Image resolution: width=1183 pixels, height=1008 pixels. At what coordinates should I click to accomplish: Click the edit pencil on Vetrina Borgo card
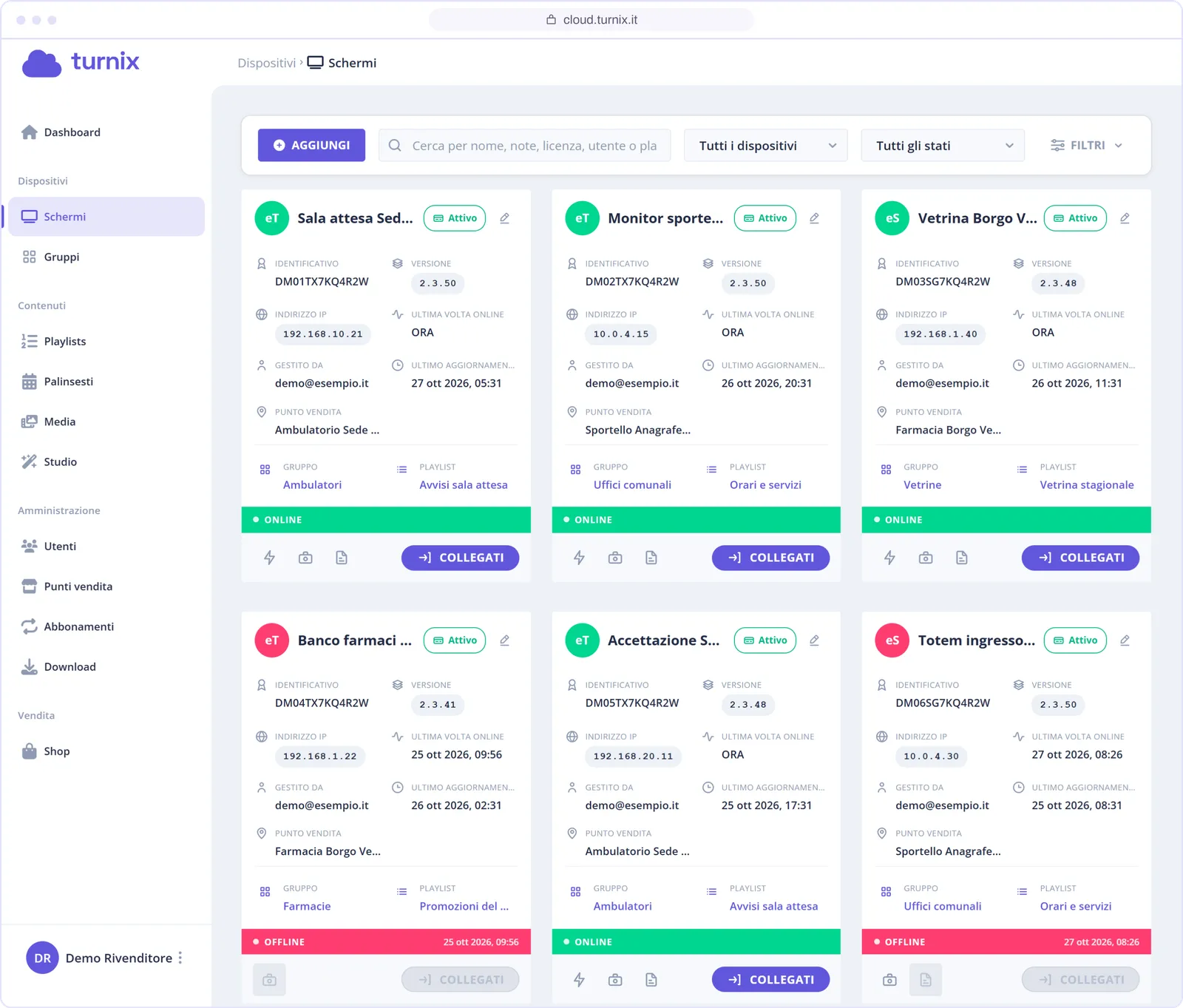click(1125, 218)
